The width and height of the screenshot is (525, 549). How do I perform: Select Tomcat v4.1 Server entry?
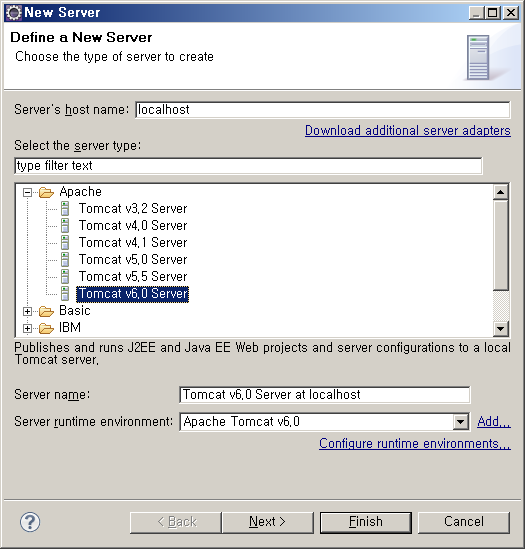click(x=133, y=242)
